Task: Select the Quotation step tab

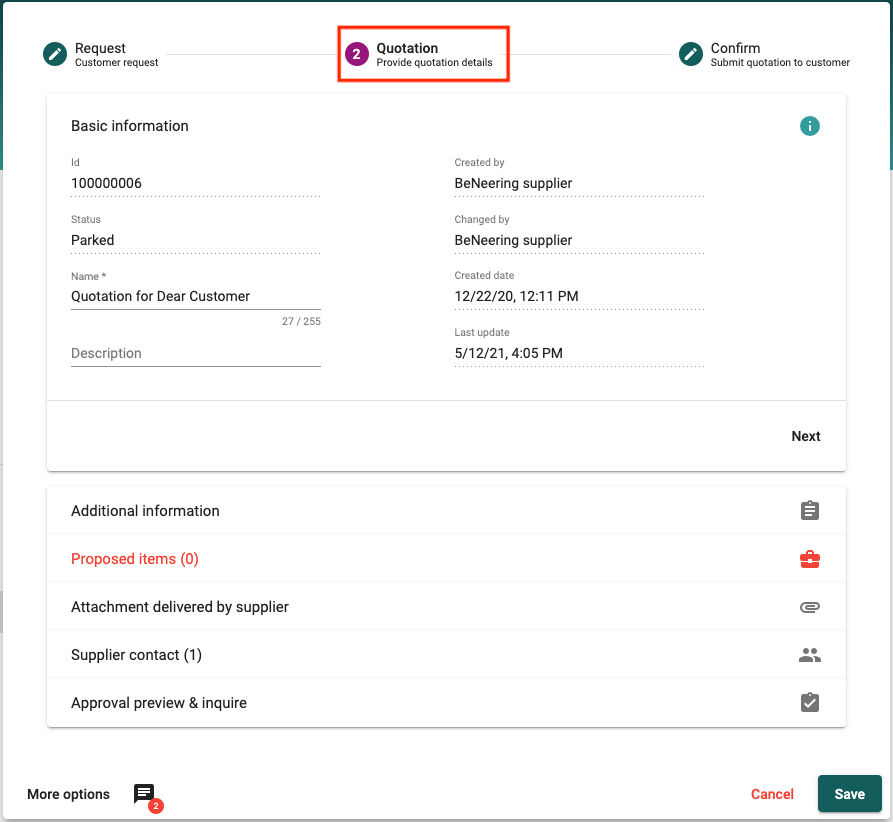Action: (x=423, y=54)
